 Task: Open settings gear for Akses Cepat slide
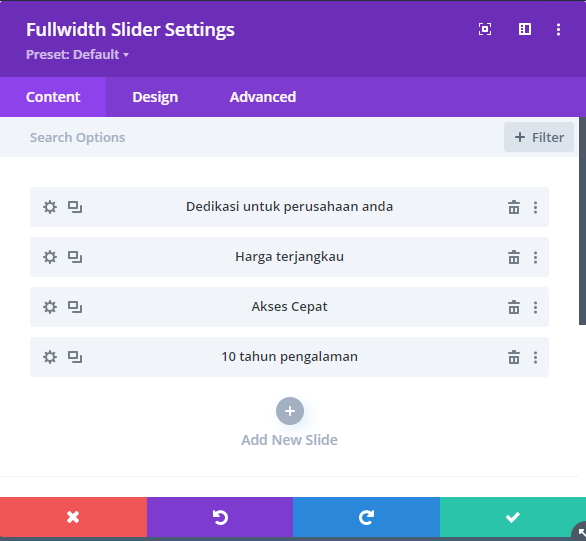pos(50,307)
